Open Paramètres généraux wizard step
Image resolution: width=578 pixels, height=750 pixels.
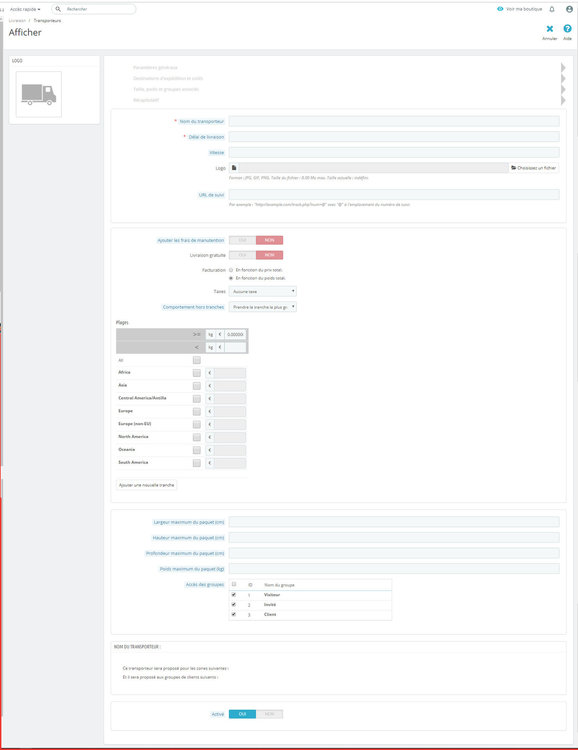pos(155,67)
